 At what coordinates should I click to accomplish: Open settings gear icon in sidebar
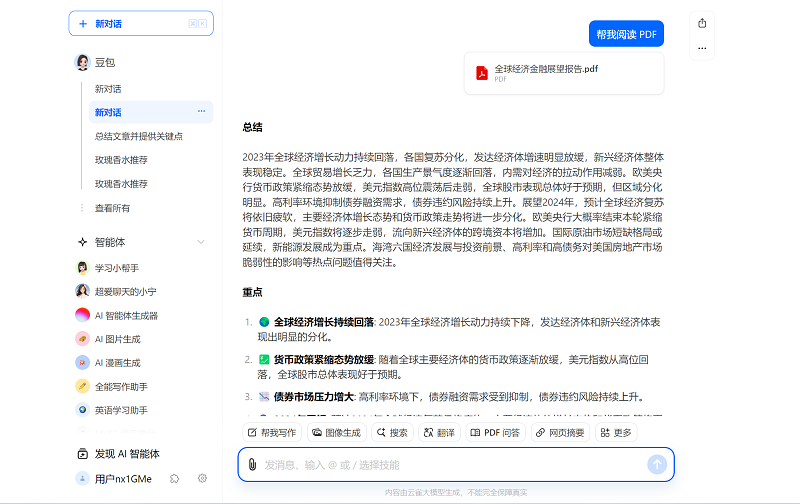(x=203, y=478)
